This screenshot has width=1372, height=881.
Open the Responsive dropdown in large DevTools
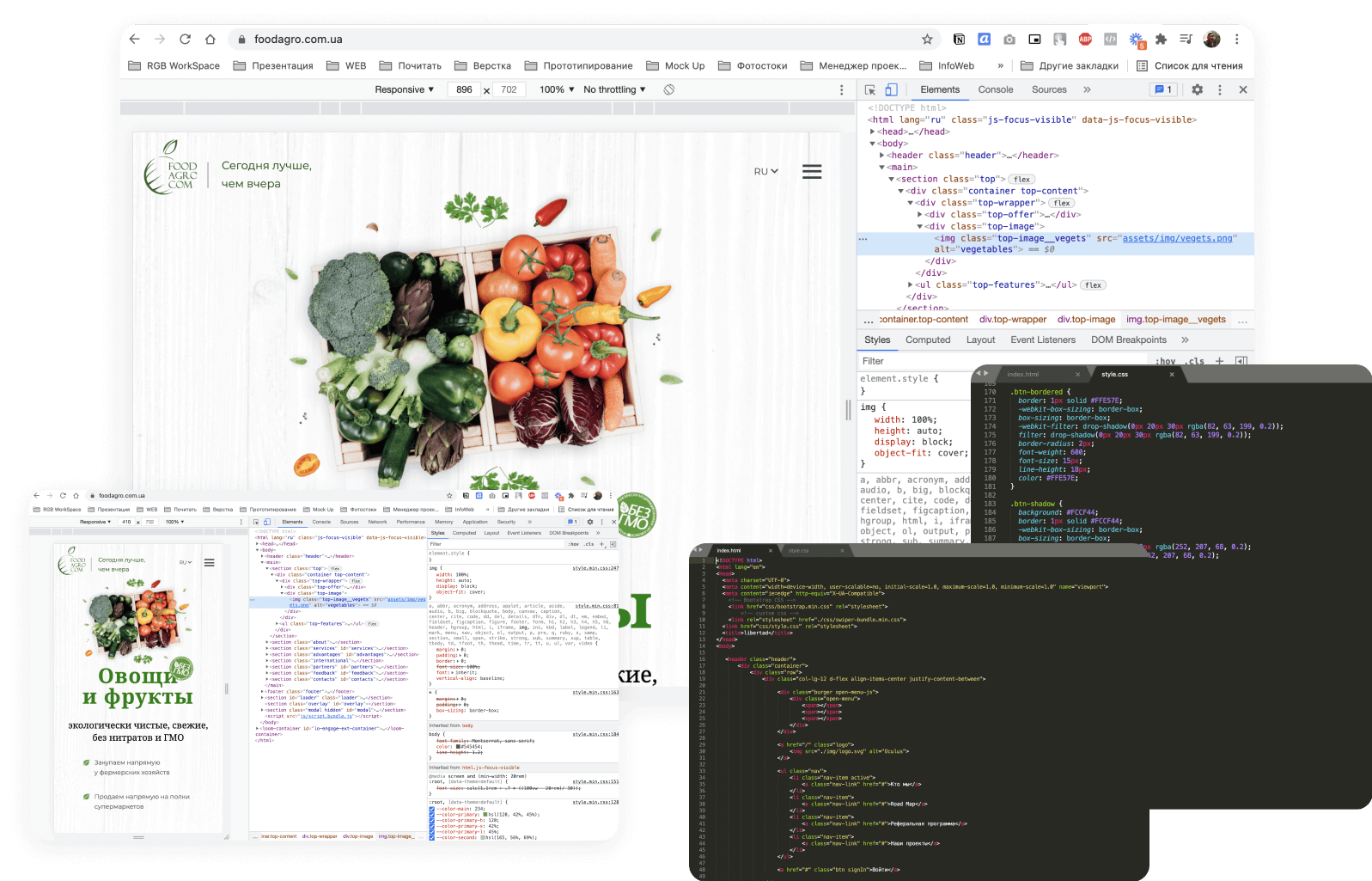[x=405, y=89]
